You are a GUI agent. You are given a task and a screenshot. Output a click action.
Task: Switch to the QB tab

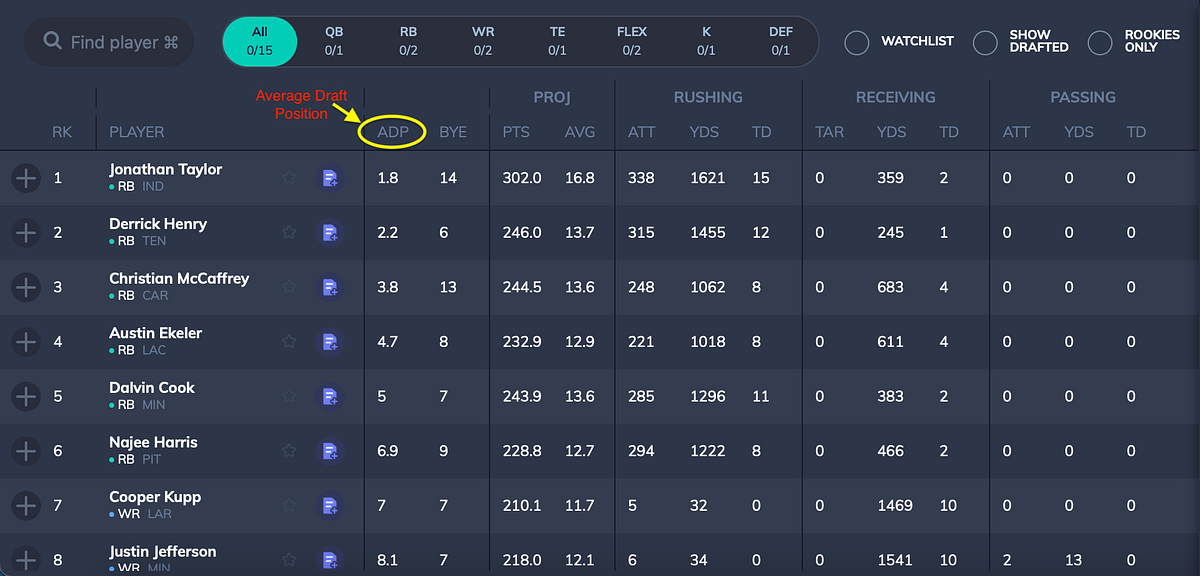point(333,41)
